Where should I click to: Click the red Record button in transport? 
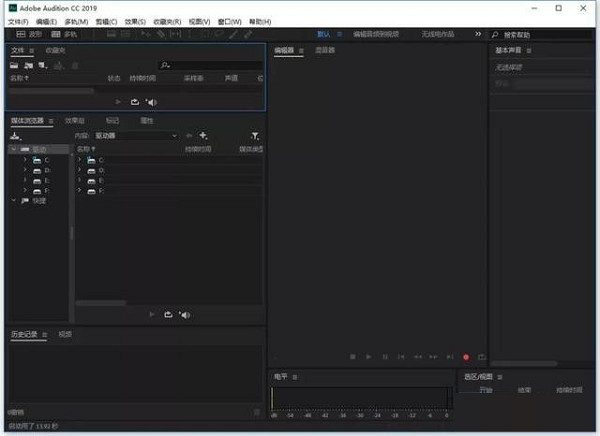466,357
